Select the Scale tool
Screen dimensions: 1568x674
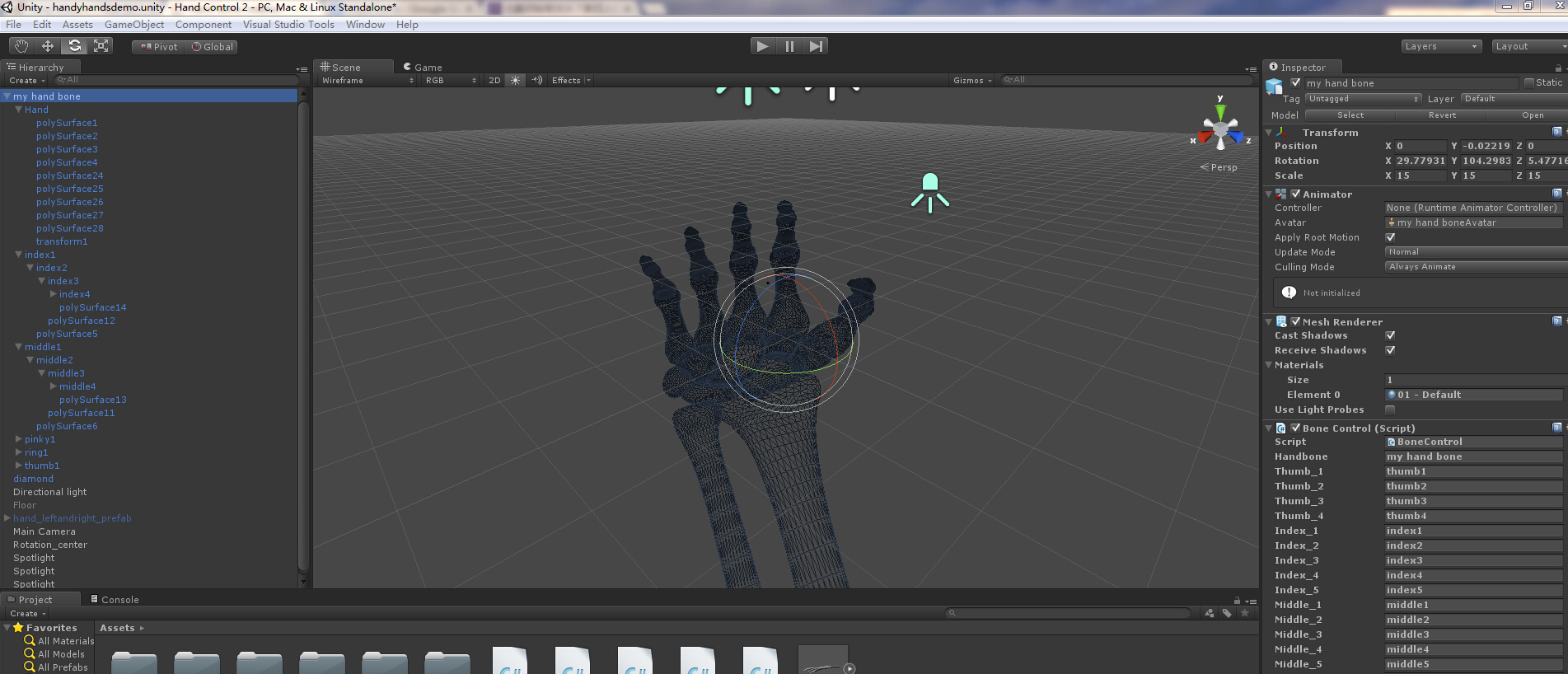(x=101, y=46)
